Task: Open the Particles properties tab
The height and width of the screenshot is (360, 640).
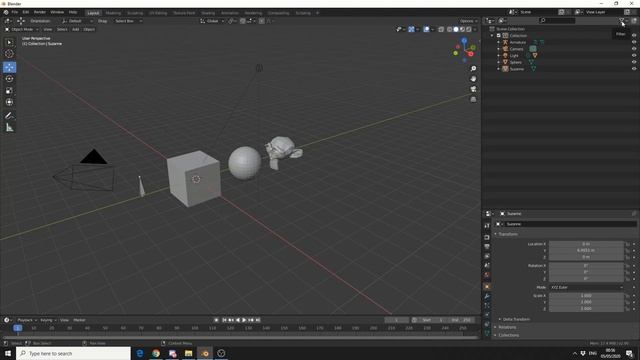Action: (487, 305)
